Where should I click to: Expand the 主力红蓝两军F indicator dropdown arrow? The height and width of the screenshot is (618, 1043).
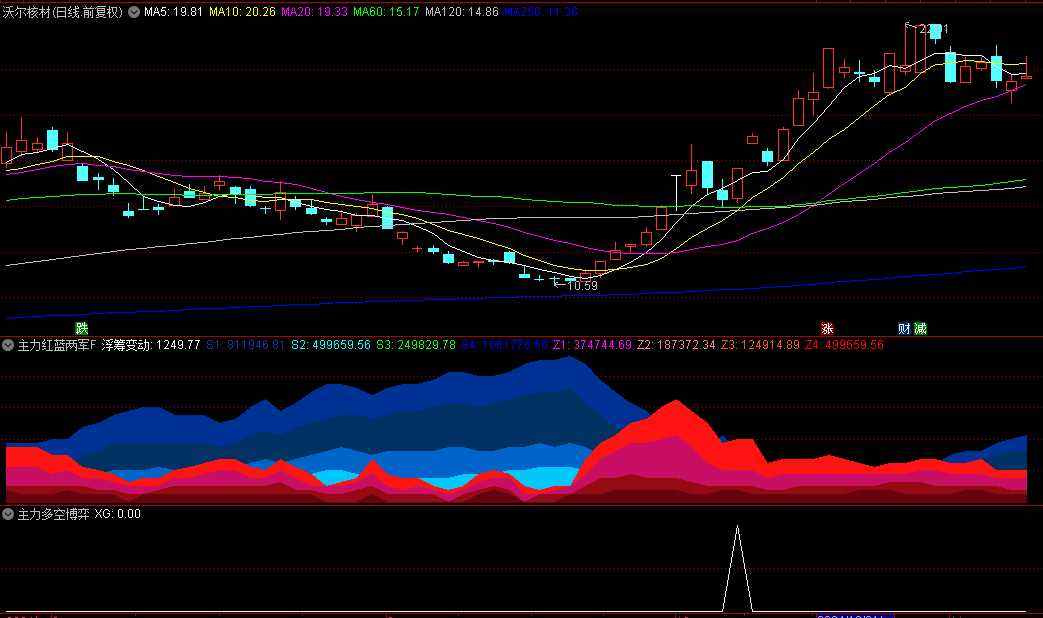pyautogui.click(x=8, y=346)
